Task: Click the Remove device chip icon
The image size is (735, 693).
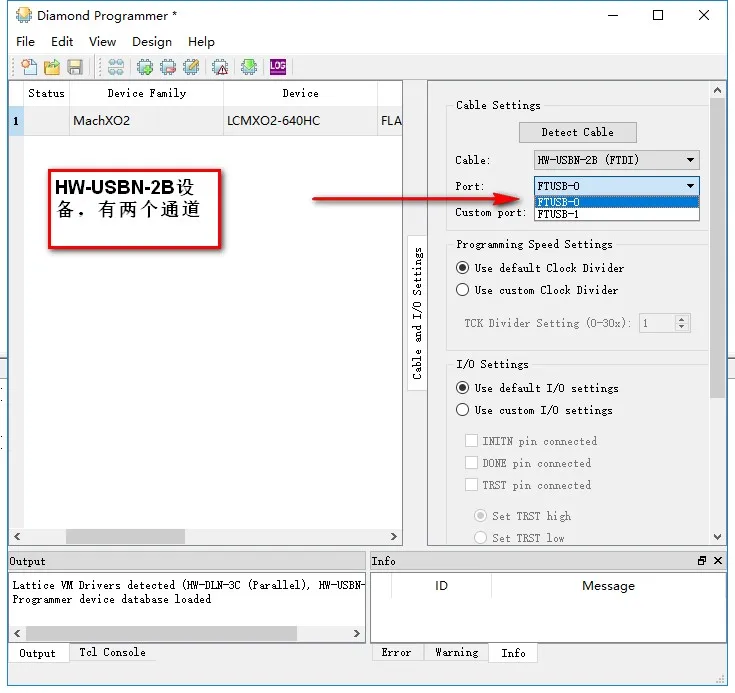Action: click(168, 67)
